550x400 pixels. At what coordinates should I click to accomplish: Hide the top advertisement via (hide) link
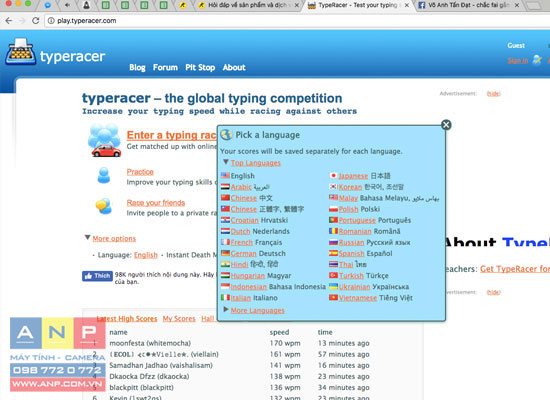493,93
